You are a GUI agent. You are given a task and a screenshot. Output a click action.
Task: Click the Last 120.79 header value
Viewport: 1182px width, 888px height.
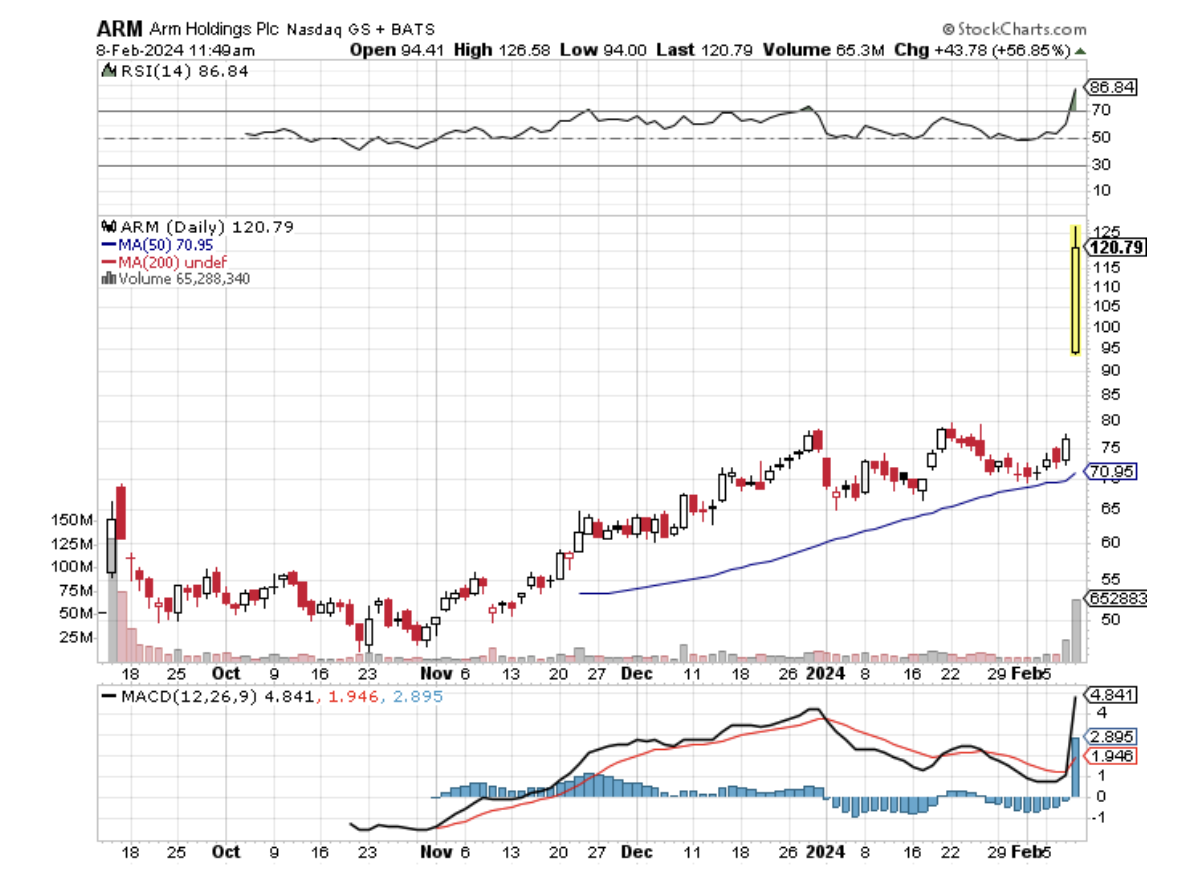coord(704,50)
